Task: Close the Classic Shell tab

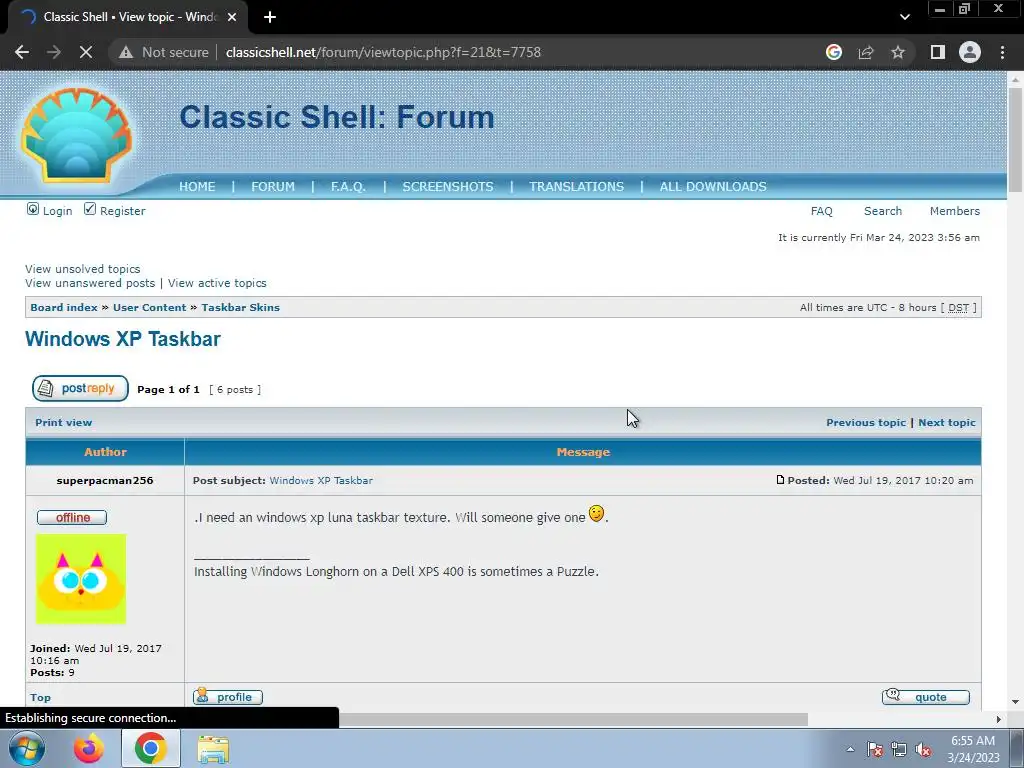Action: (232, 17)
